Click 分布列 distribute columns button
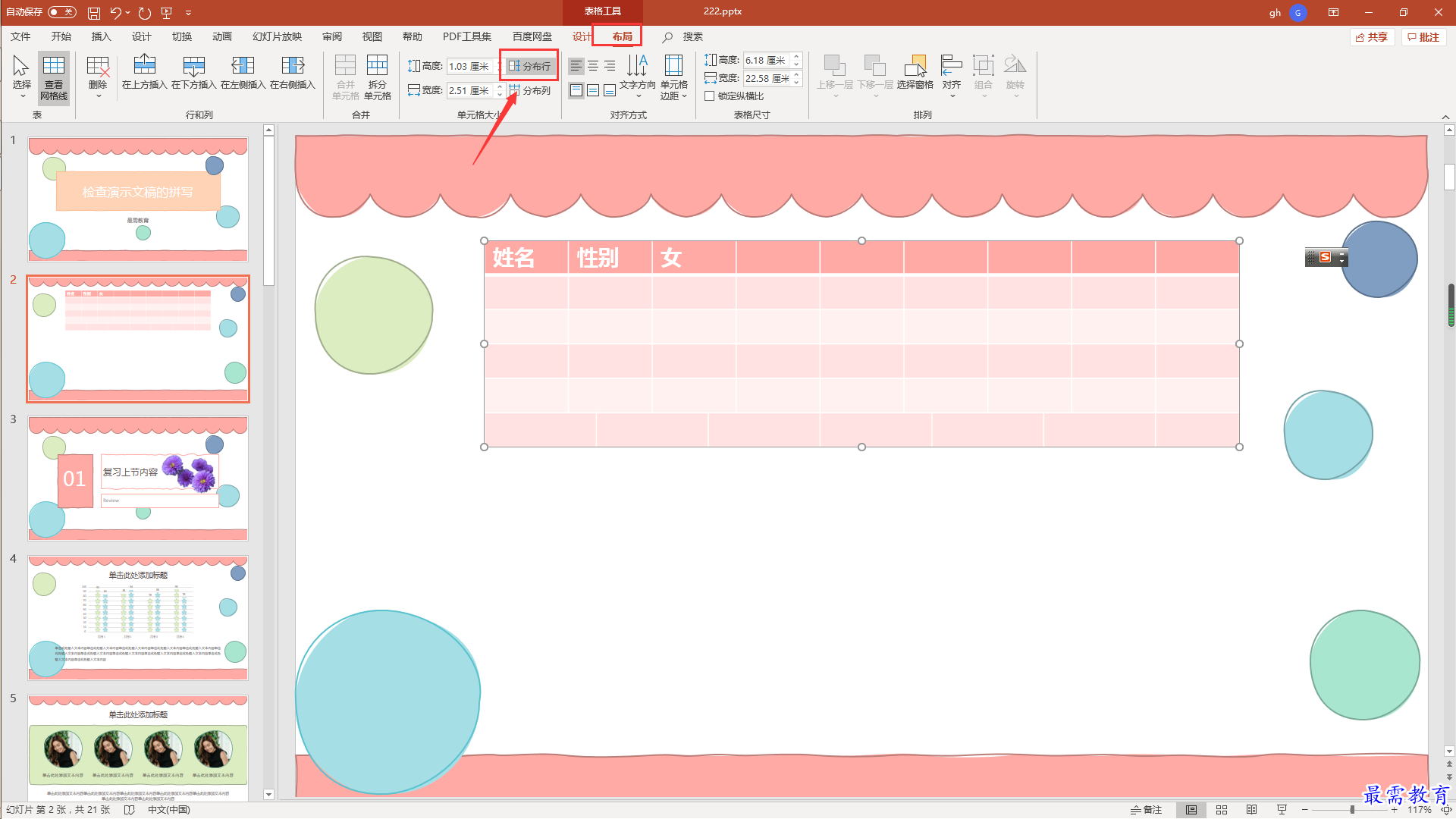 529,90
